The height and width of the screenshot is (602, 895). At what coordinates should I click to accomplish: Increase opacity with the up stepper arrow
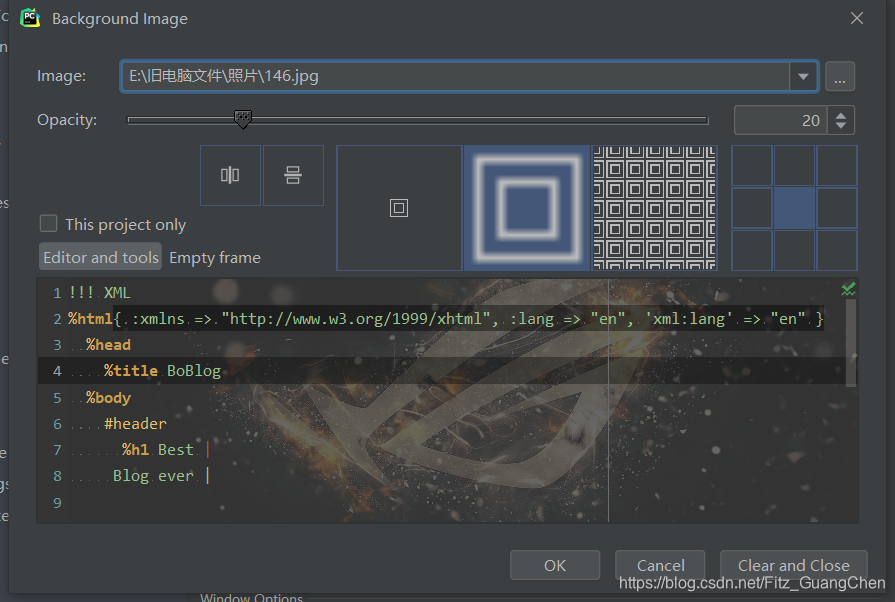[840, 115]
